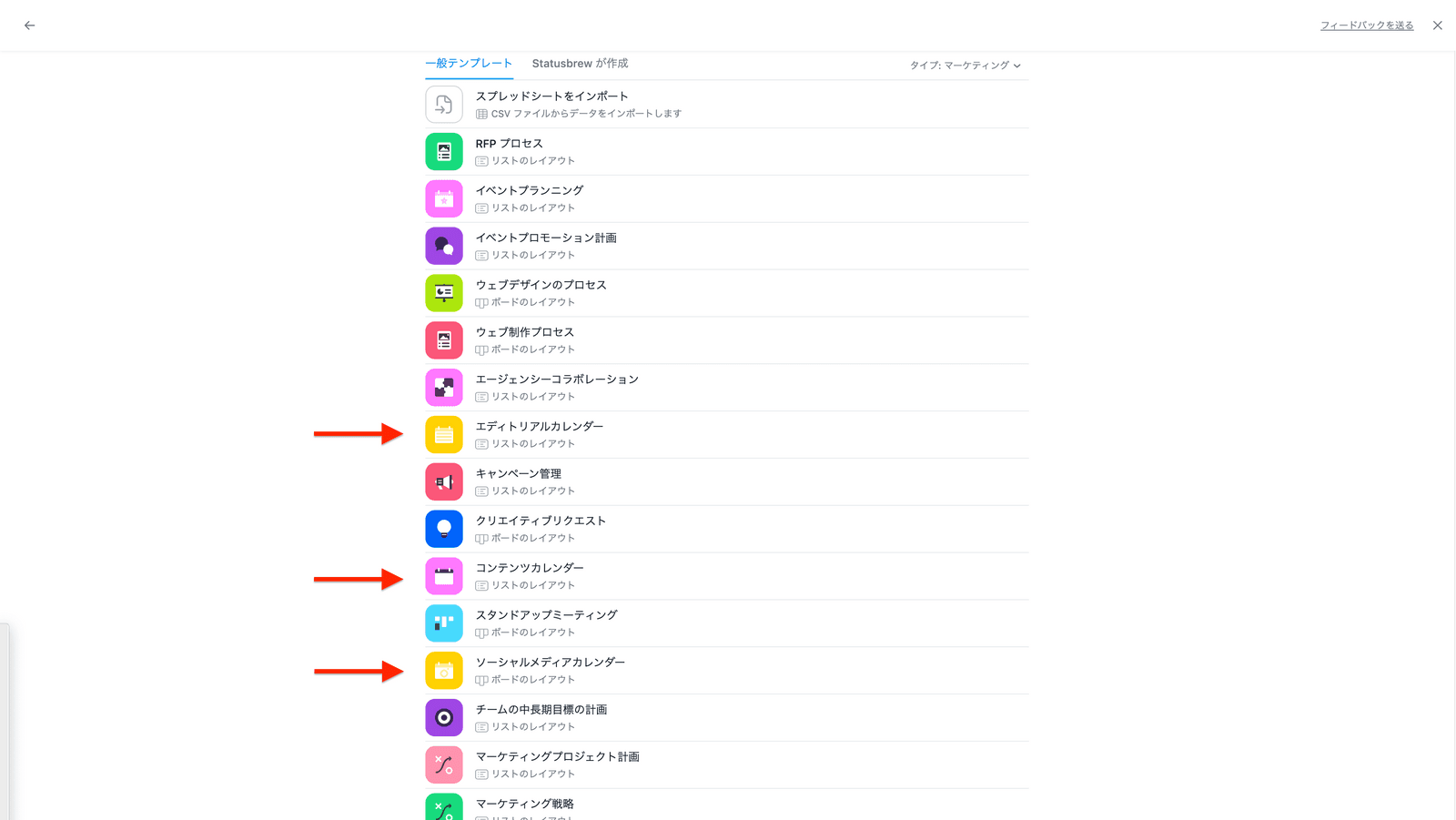The width and height of the screenshot is (1456, 820).
Task: Click the green RFP プロセス template icon
Action: (444, 152)
